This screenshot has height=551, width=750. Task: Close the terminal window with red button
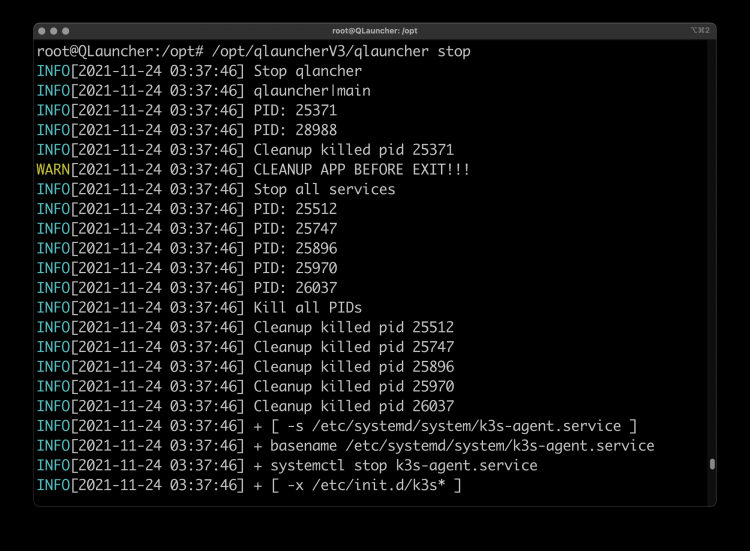pyautogui.click(x=42, y=31)
